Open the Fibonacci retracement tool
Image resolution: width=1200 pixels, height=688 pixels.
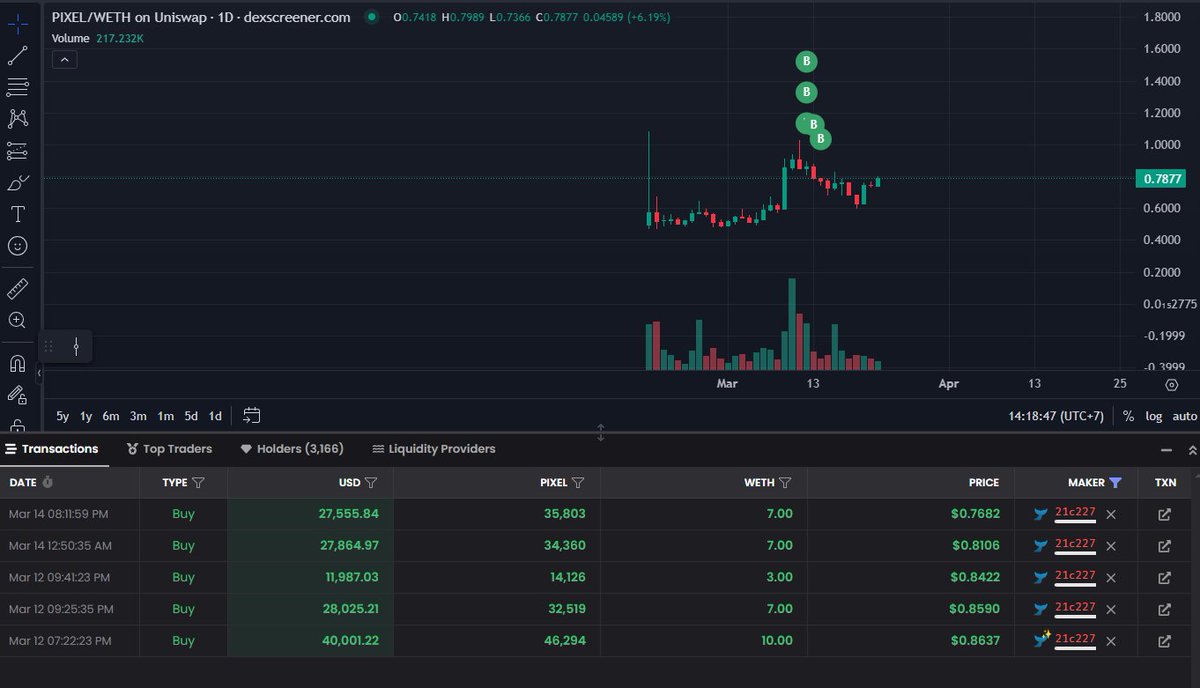[17, 86]
